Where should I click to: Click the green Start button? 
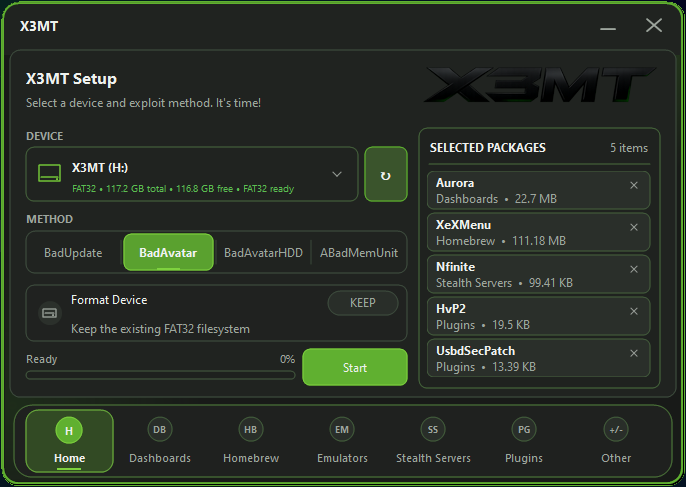(x=355, y=367)
